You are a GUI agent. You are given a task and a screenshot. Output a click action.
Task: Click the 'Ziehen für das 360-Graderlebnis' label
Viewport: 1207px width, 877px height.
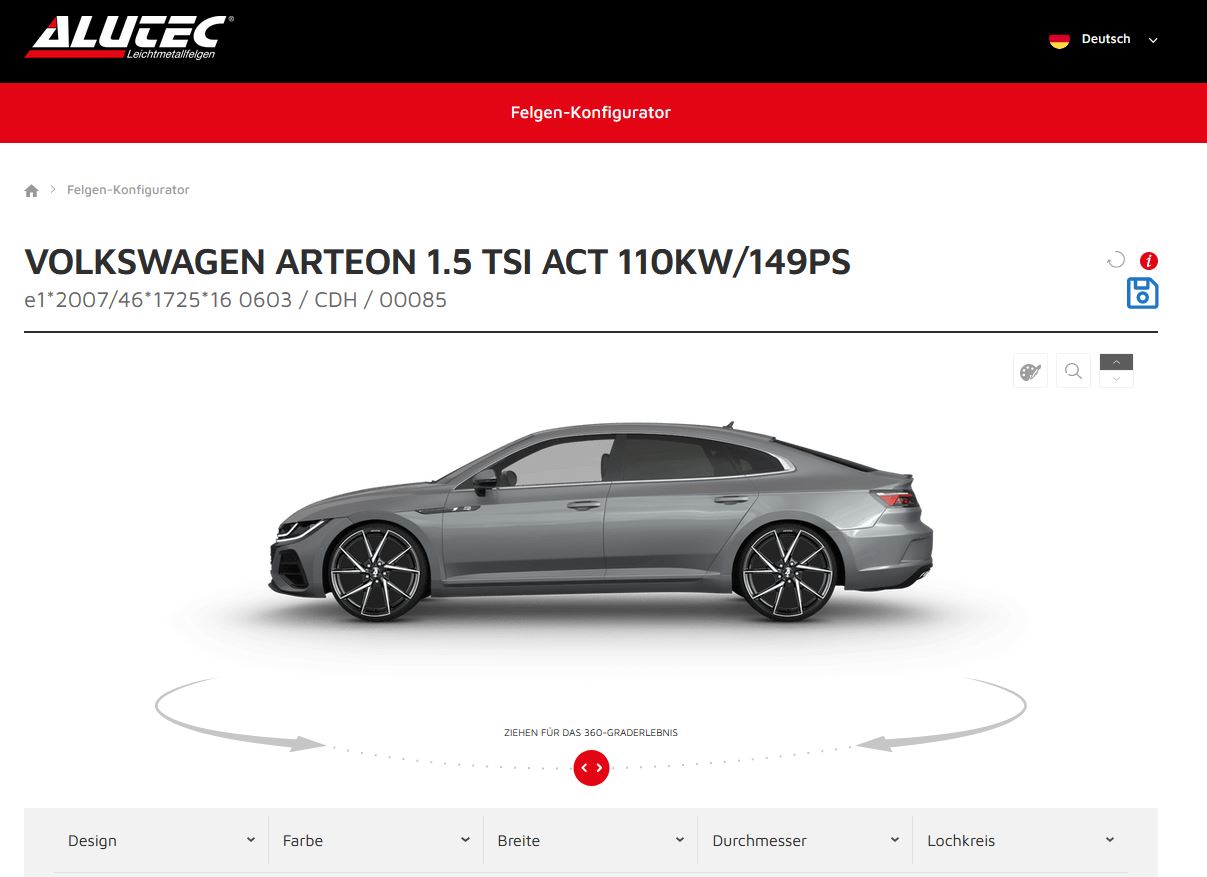(591, 733)
